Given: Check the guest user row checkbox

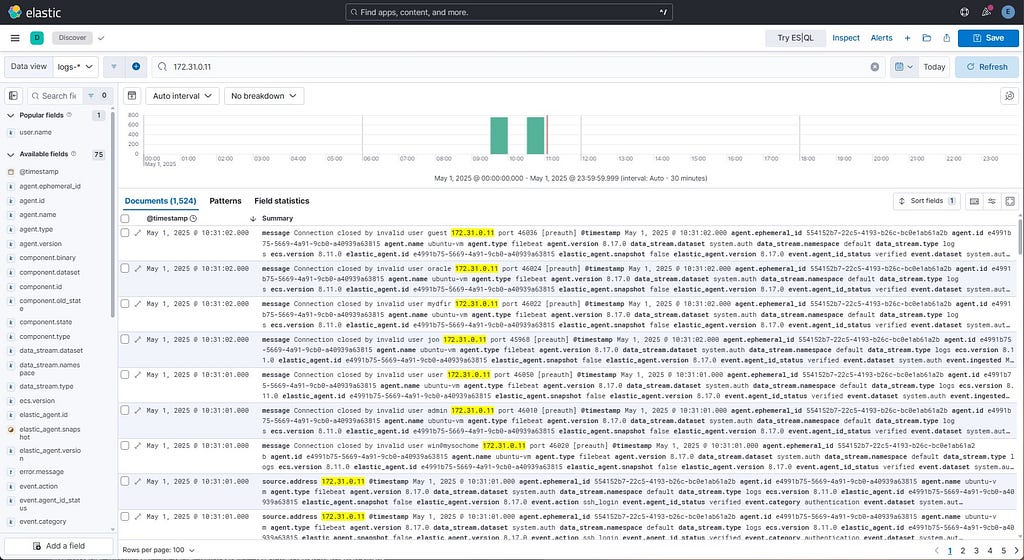Looking at the screenshot, I should pos(125,232).
